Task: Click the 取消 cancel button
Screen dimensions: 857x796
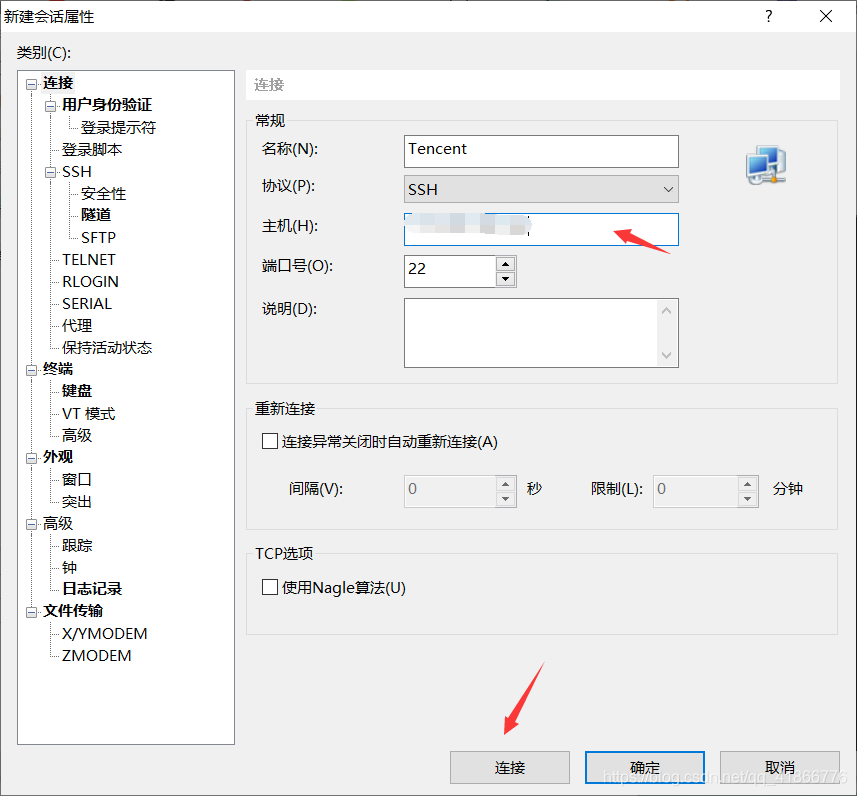Action: pyautogui.click(x=779, y=767)
